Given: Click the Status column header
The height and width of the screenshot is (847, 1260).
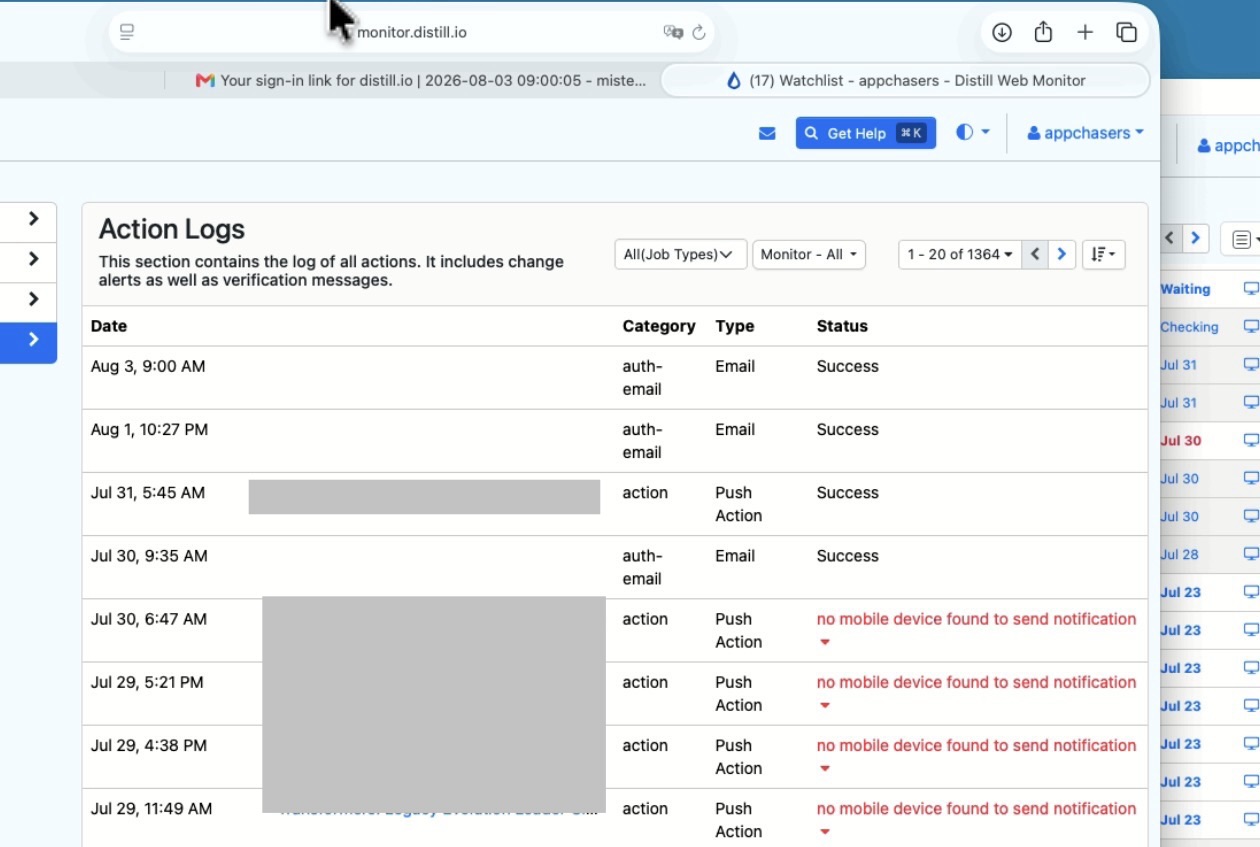Looking at the screenshot, I should point(842,326).
